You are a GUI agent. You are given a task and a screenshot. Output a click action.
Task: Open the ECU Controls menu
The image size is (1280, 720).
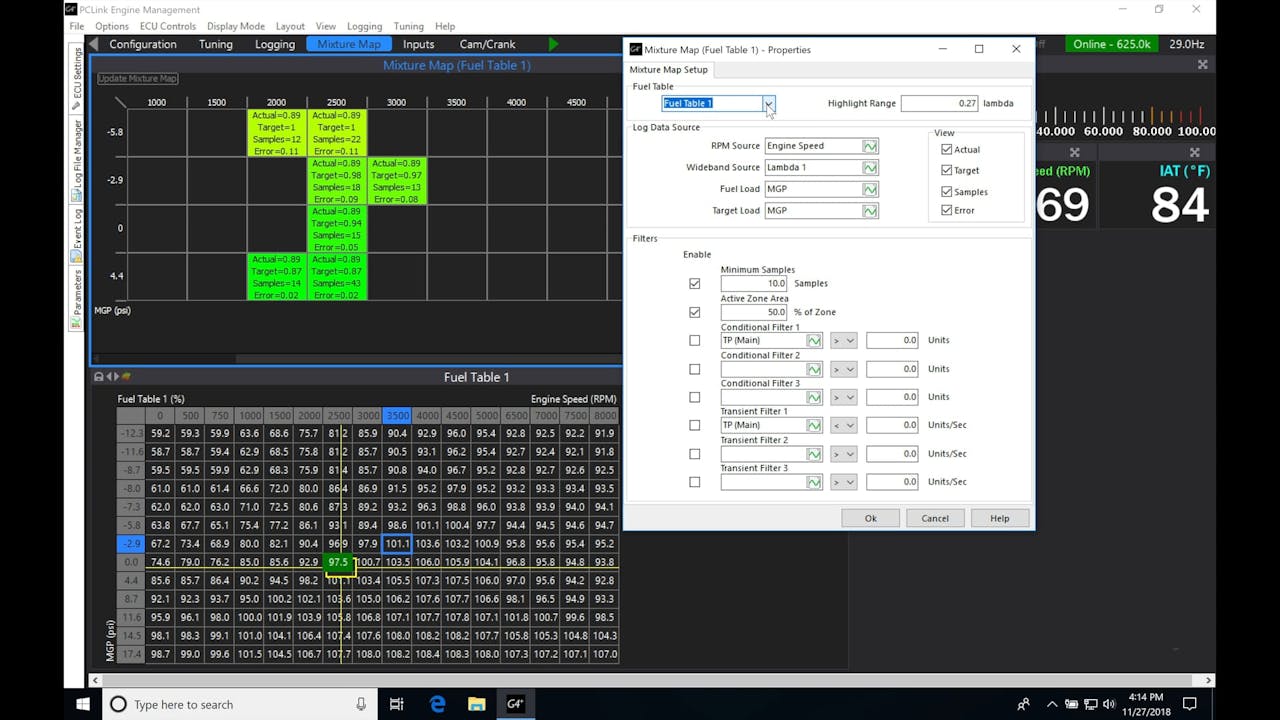(x=168, y=26)
